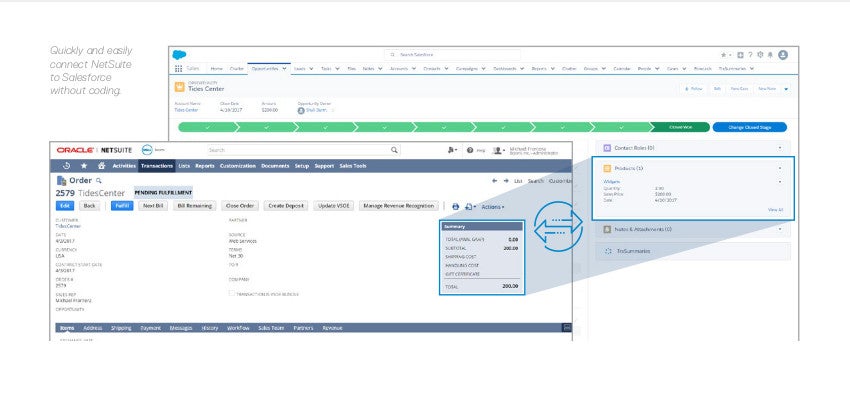Click the Notes & Attachments panel icon
The height and width of the screenshot is (400, 850).
coord(607,229)
